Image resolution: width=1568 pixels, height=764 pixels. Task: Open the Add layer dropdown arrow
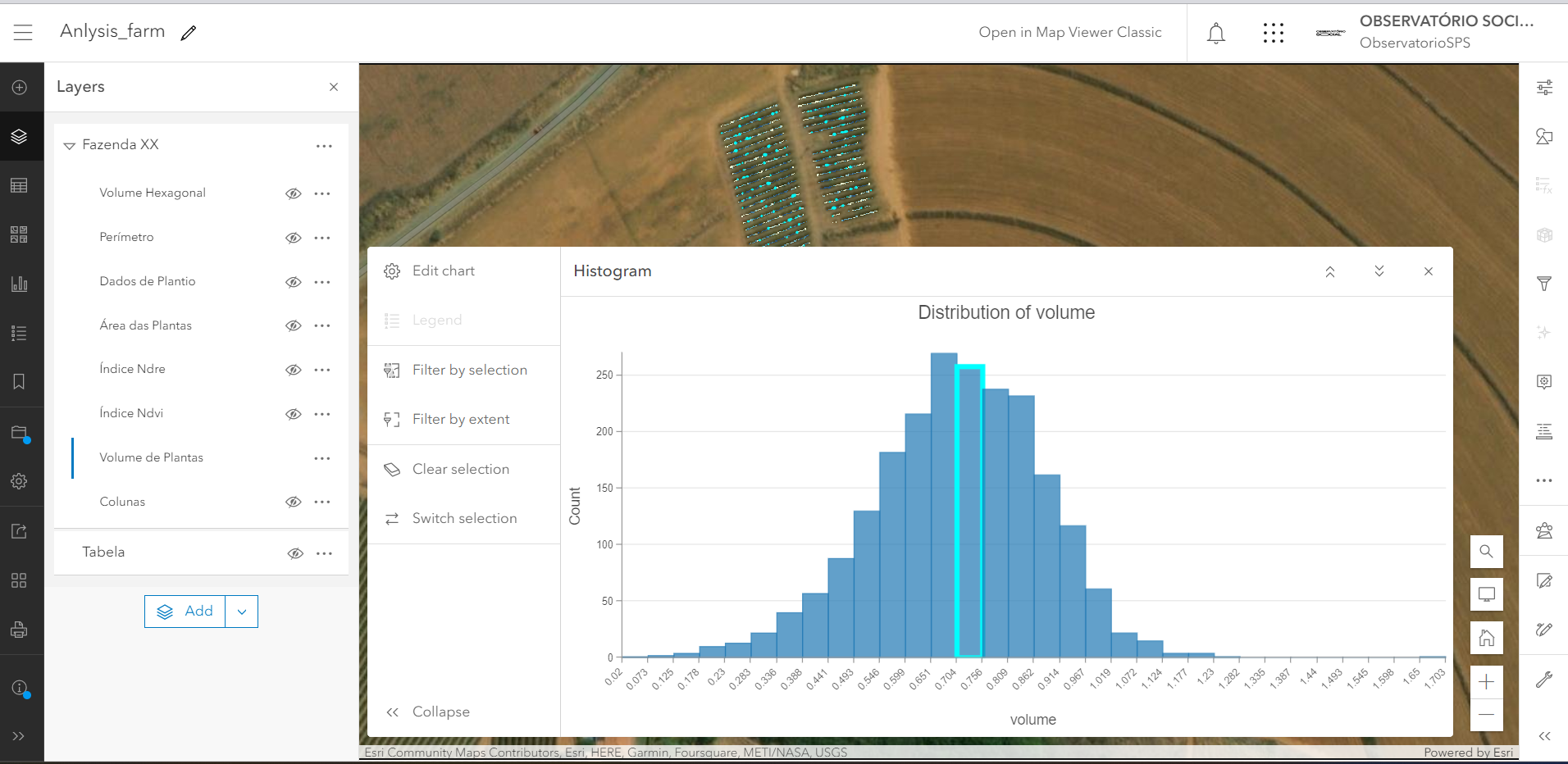click(x=241, y=611)
